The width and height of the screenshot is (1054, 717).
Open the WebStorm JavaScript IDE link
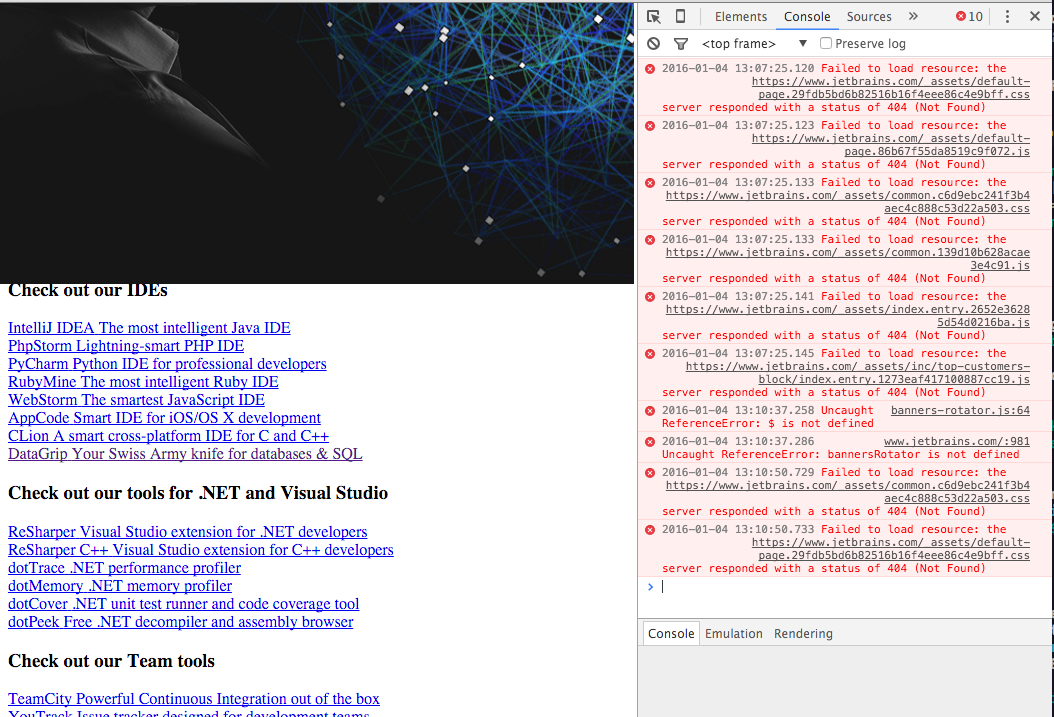pos(136,400)
